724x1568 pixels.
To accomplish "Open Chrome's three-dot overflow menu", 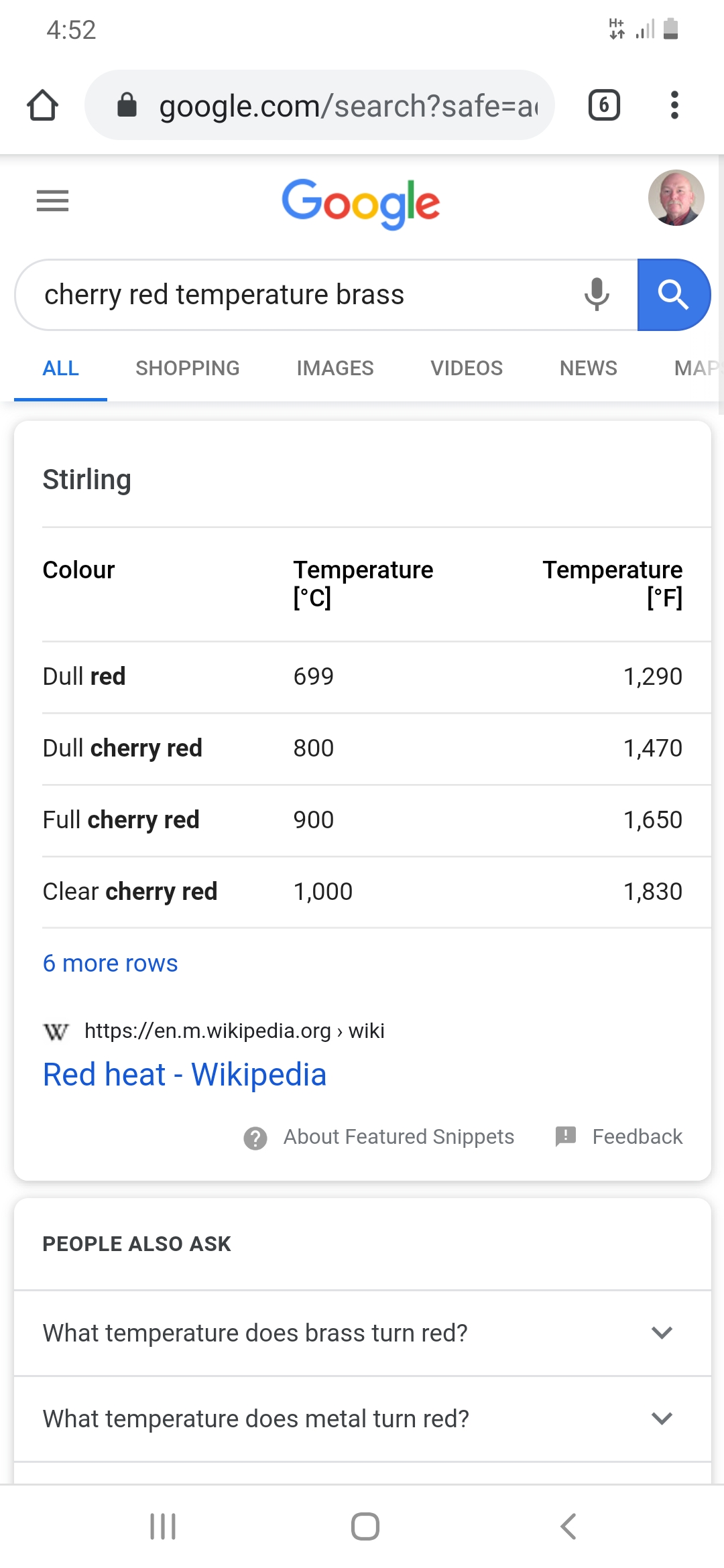I will click(x=674, y=105).
